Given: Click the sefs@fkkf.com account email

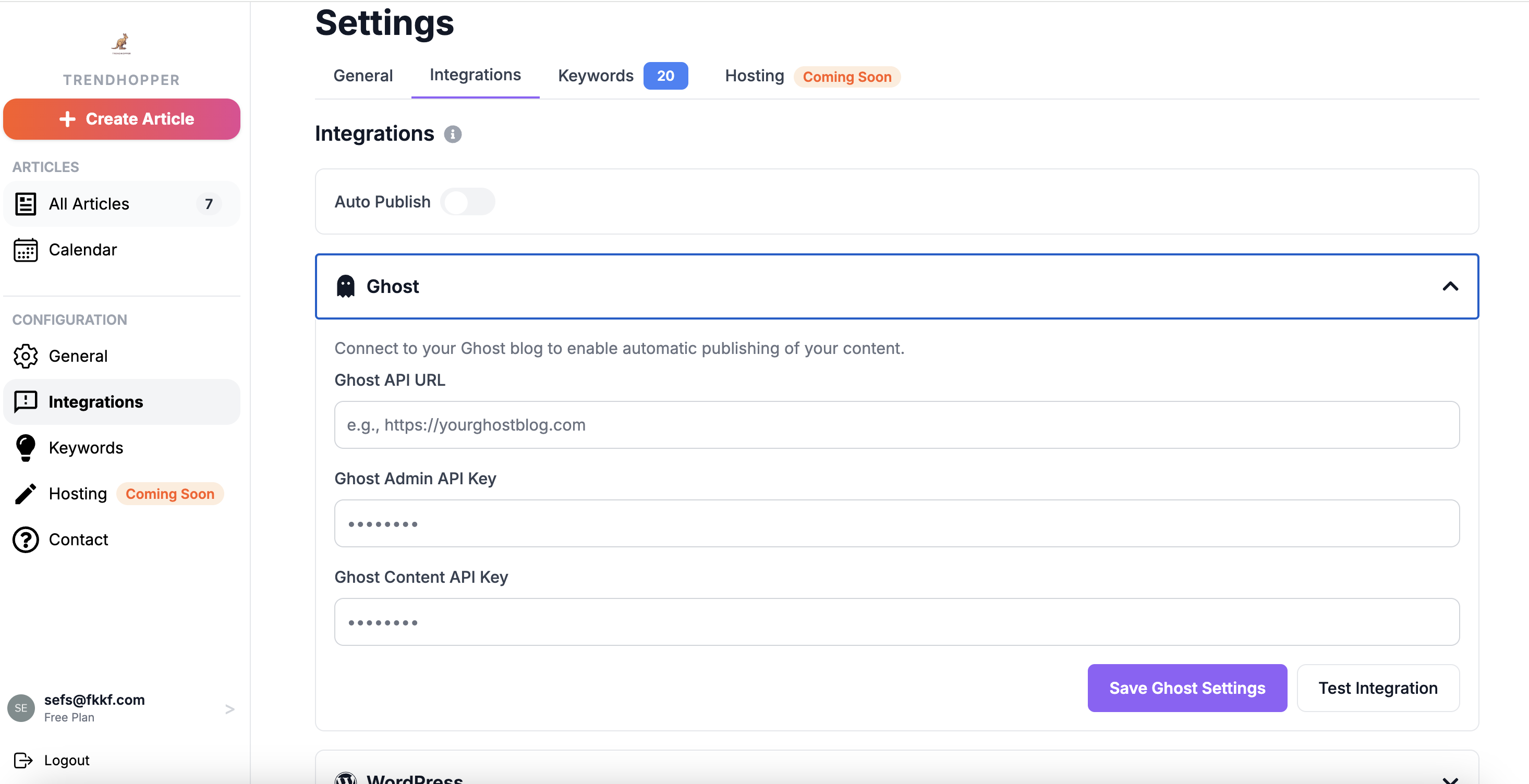Looking at the screenshot, I should 94,700.
